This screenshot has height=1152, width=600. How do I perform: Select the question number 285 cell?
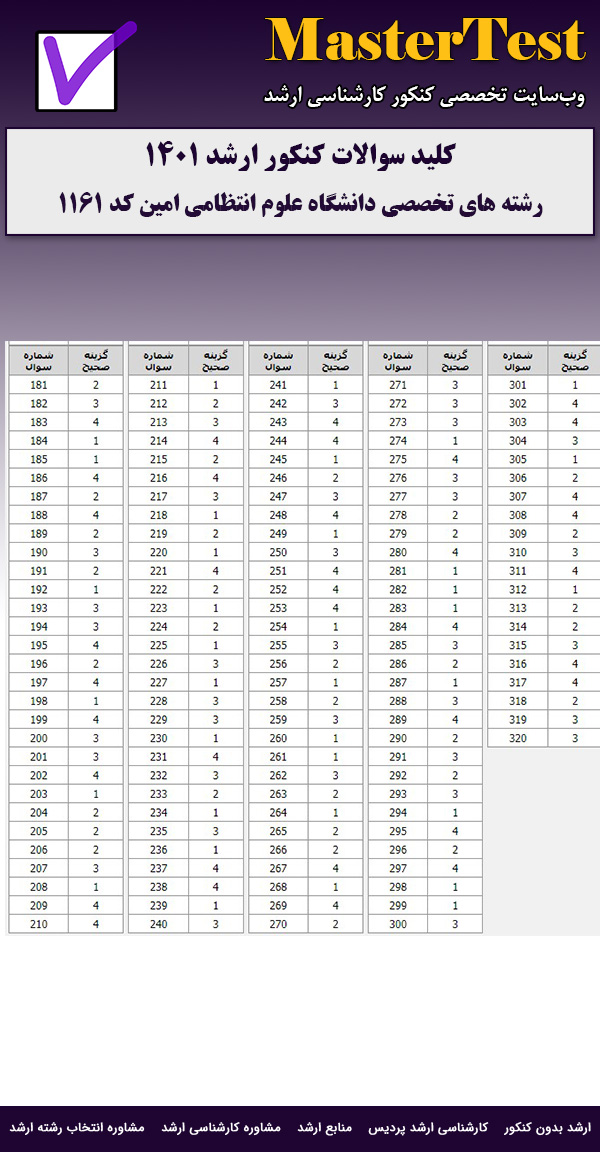point(398,645)
